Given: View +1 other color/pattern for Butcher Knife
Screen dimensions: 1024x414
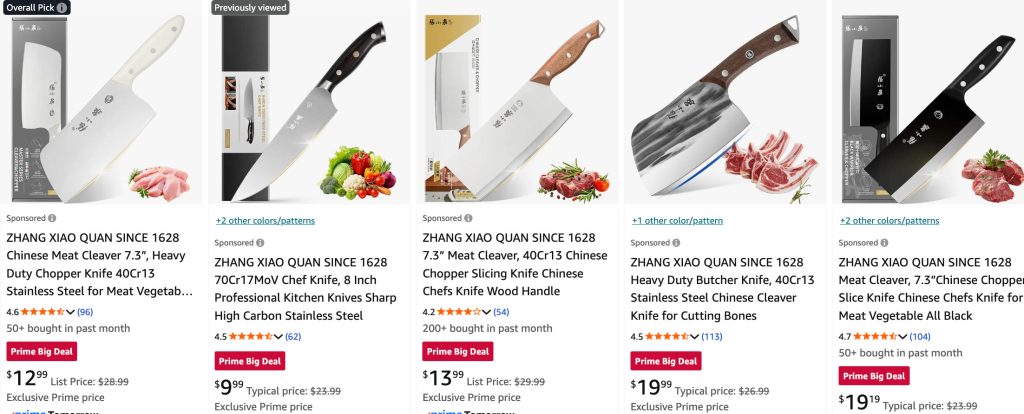Looking at the screenshot, I should click(x=677, y=220).
